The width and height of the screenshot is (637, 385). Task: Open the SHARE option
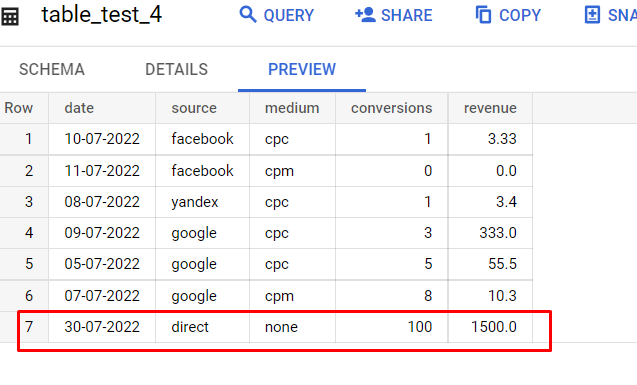(394, 15)
